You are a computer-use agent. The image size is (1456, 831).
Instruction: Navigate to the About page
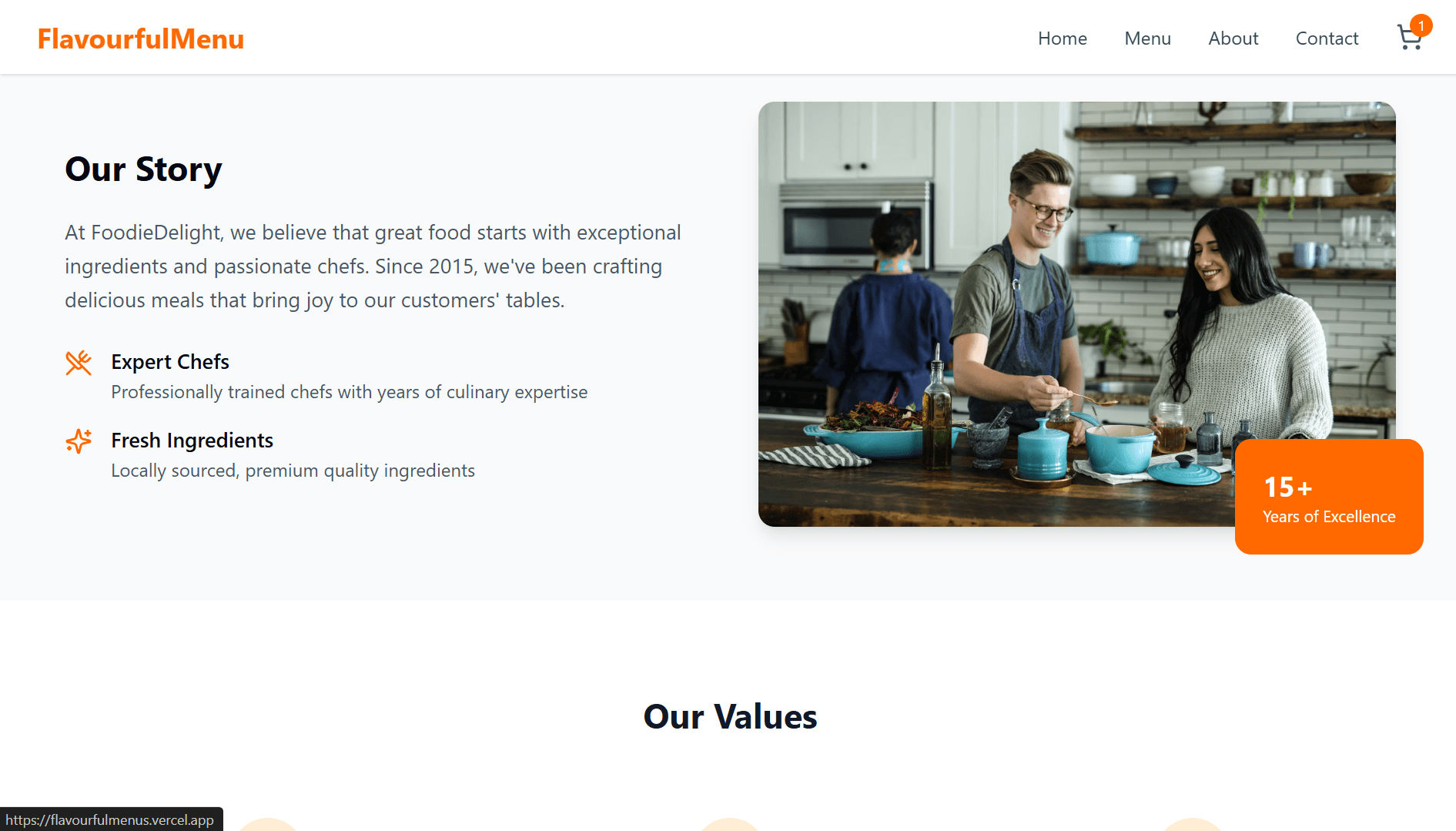click(1233, 39)
